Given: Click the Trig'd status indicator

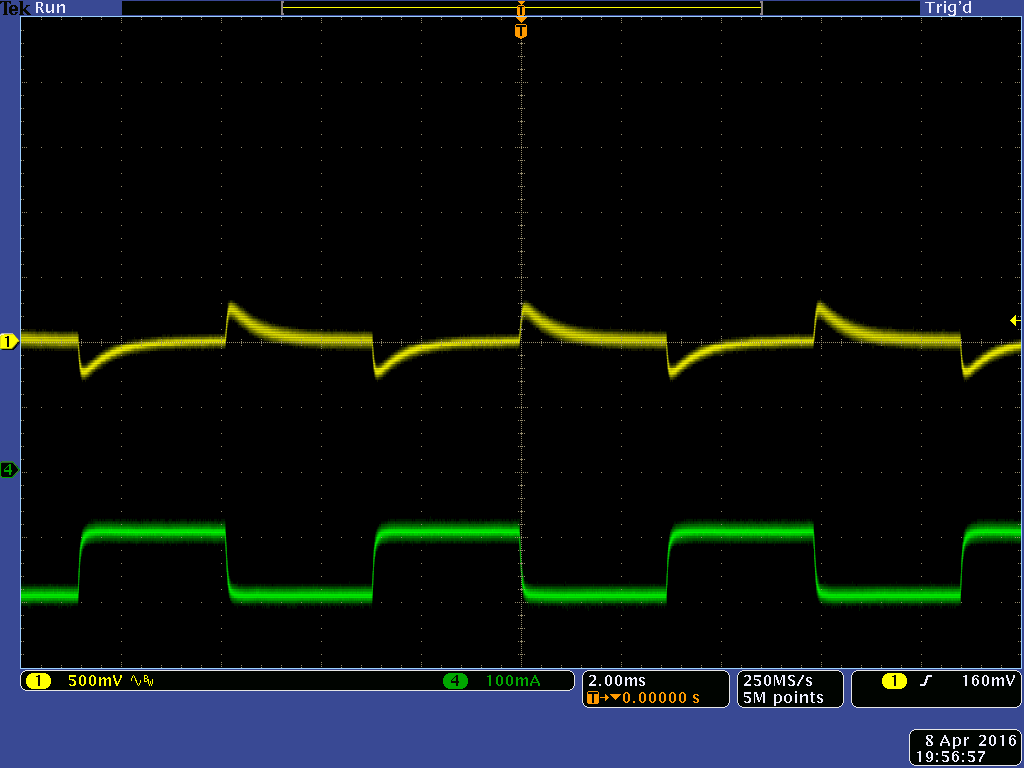Looking at the screenshot, I should point(948,8).
